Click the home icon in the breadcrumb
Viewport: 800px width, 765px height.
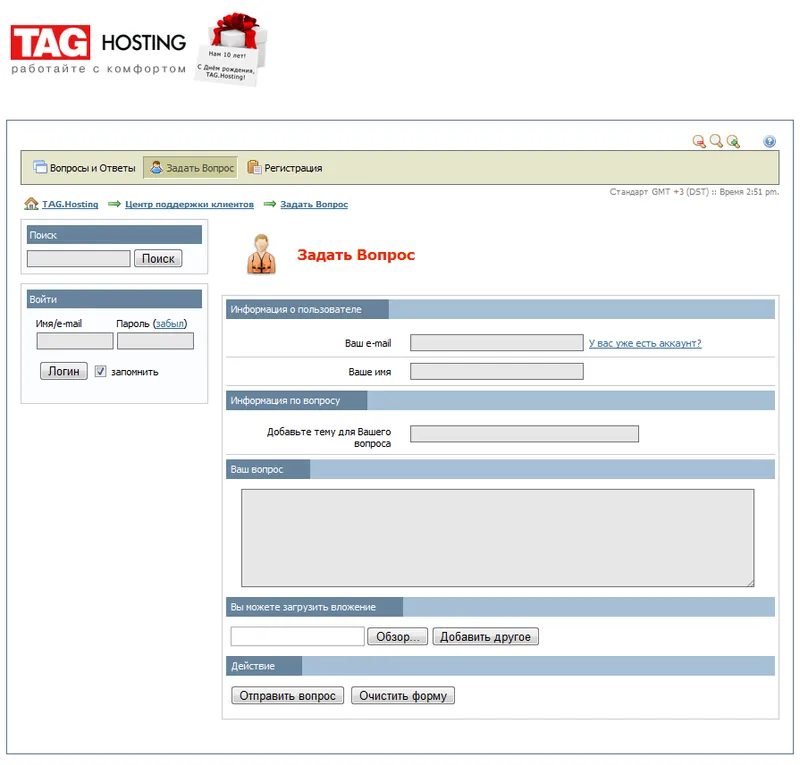(x=31, y=204)
